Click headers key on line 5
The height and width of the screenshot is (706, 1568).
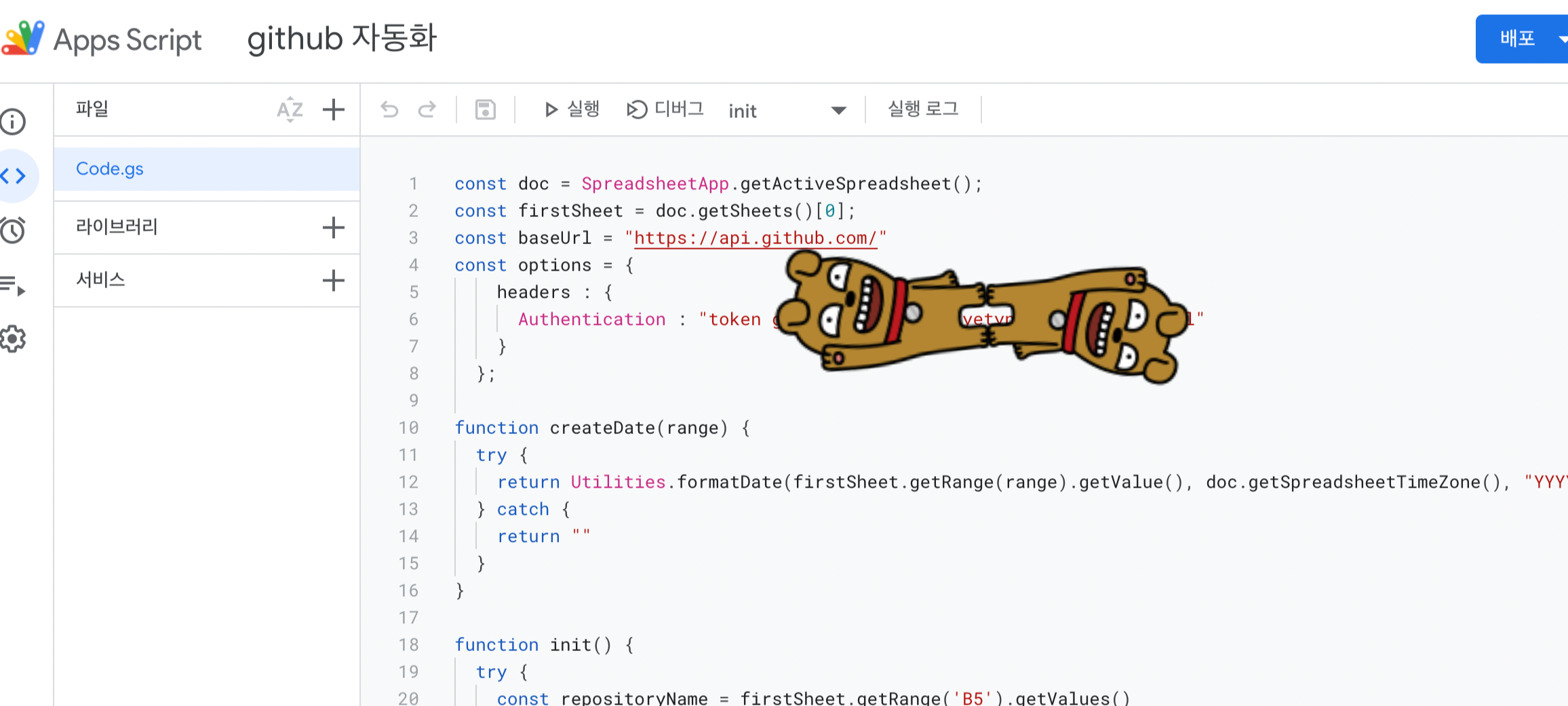click(534, 292)
